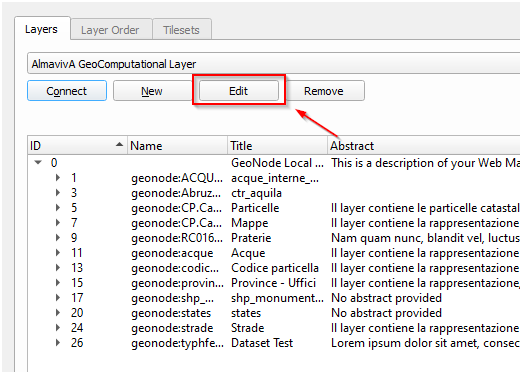Open the Layer Order tab
This screenshot has width=523, height=373.
pyautogui.click(x=111, y=30)
